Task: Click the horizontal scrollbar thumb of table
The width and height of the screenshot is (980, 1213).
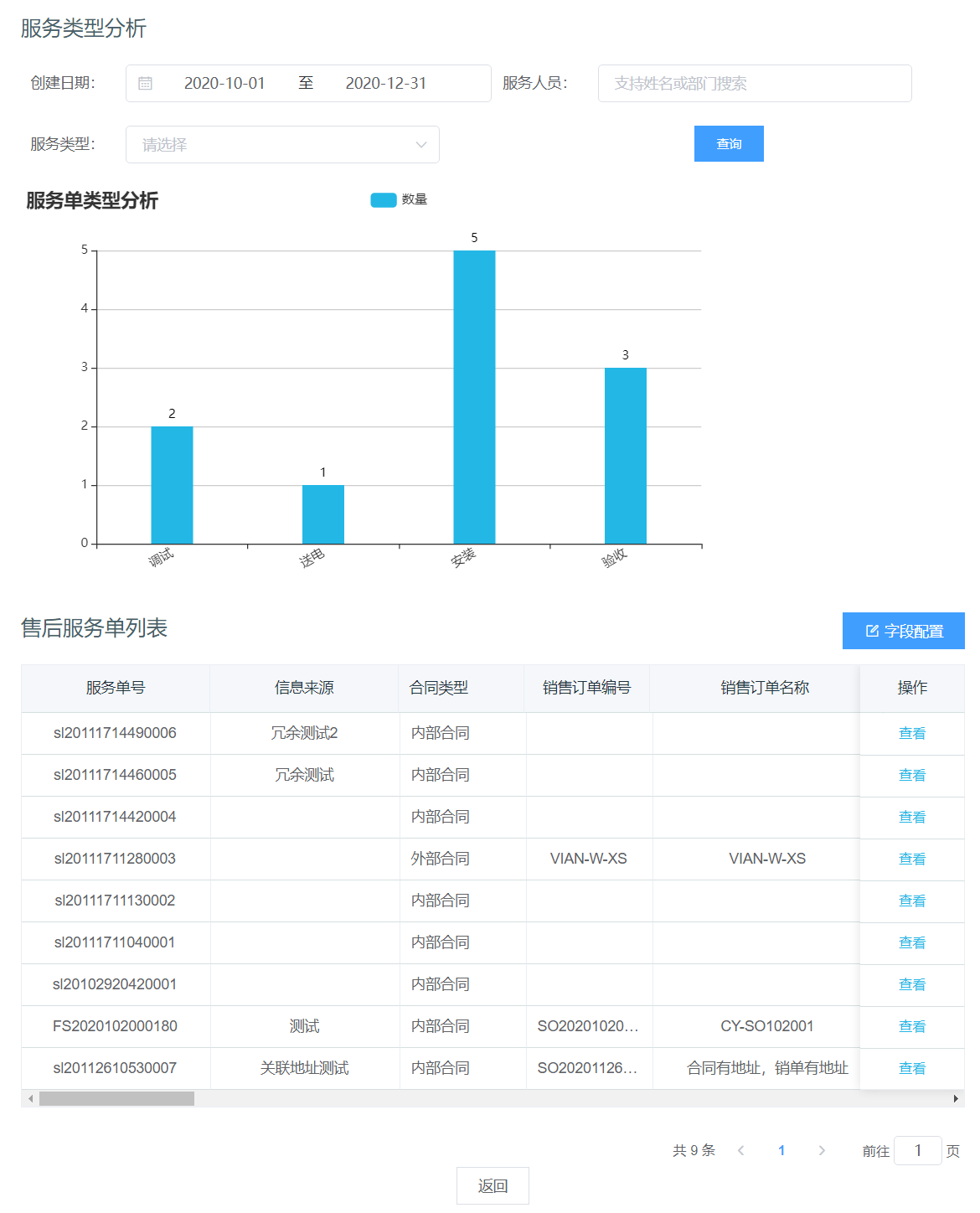Action: pos(116,1098)
